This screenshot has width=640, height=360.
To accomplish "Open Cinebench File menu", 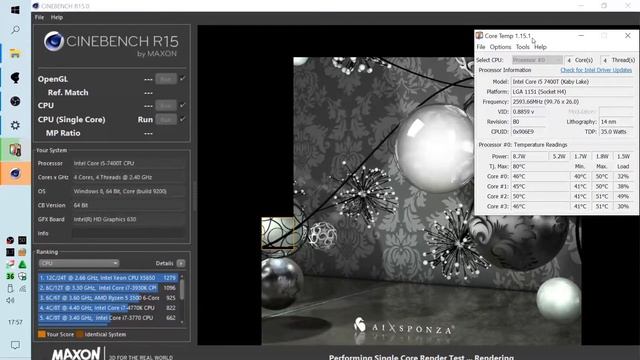I will click(39, 18).
